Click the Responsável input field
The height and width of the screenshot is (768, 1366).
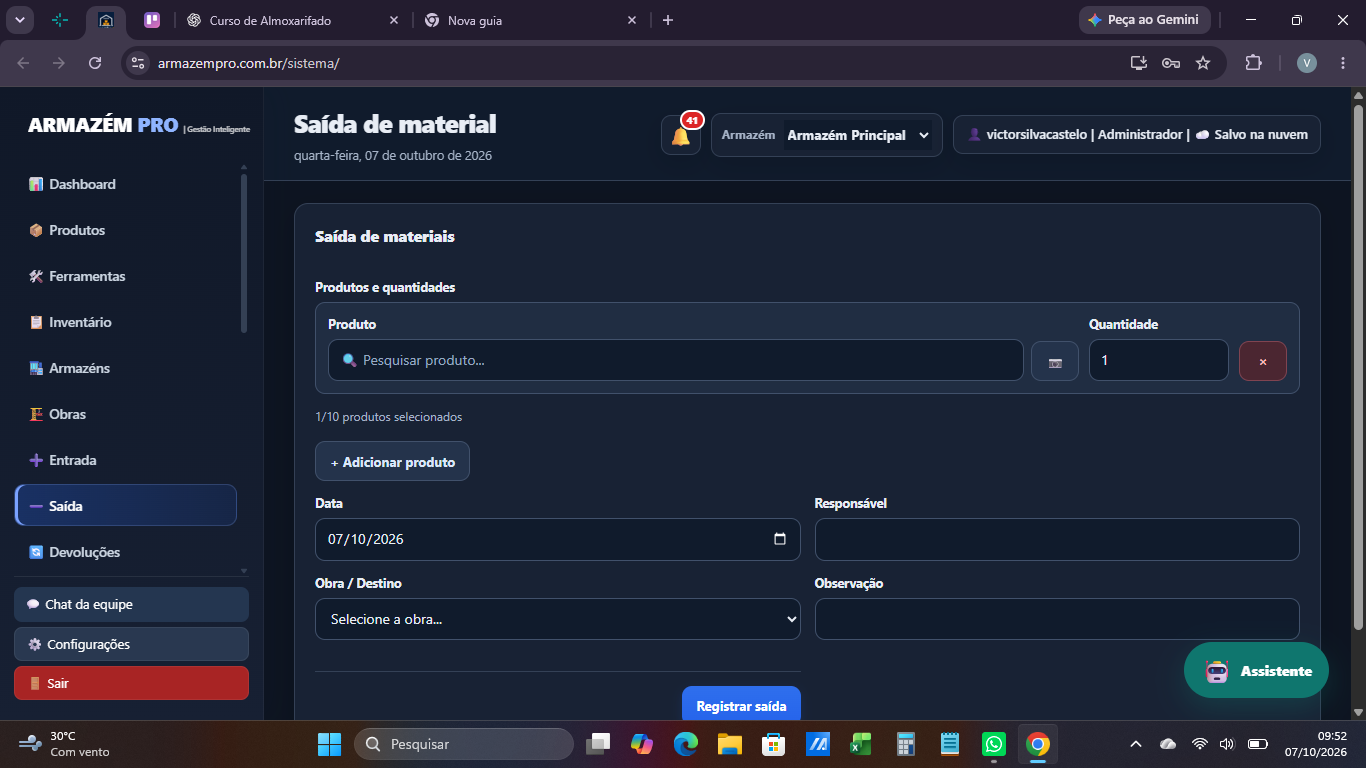pos(1057,539)
